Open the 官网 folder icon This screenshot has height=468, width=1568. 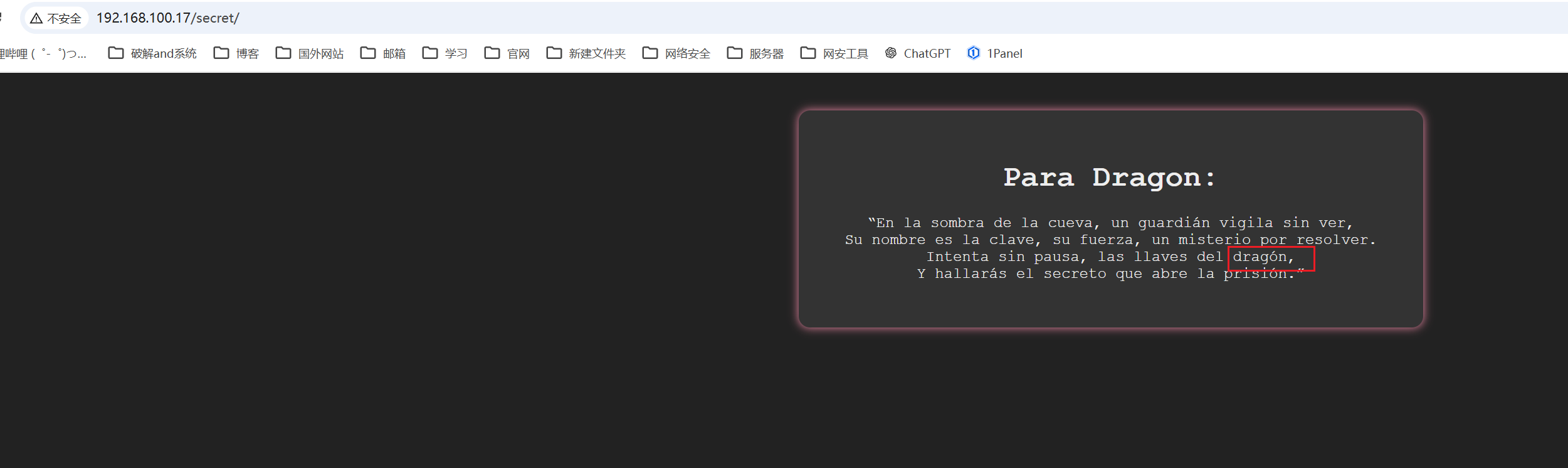pyautogui.click(x=492, y=53)
